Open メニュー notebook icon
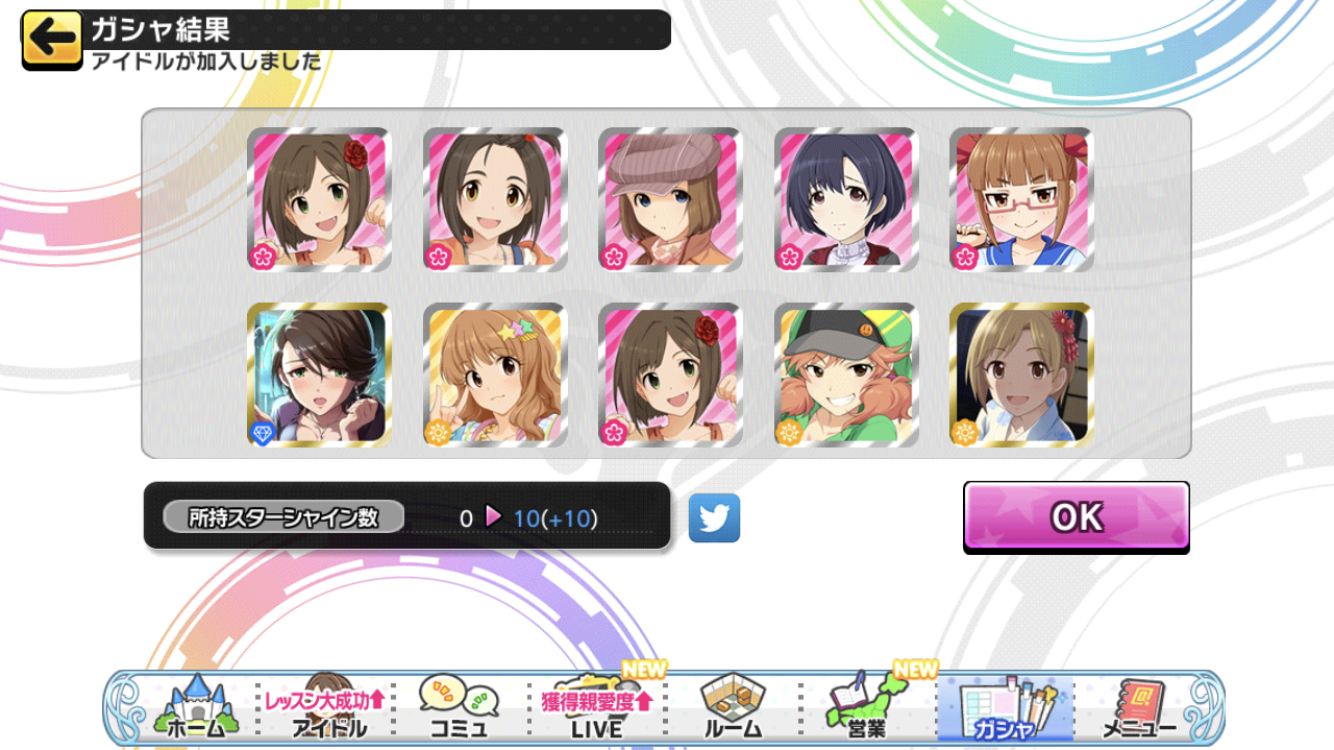The width and height of the screenshot is (1334, 750). (x=1139, y=706)
